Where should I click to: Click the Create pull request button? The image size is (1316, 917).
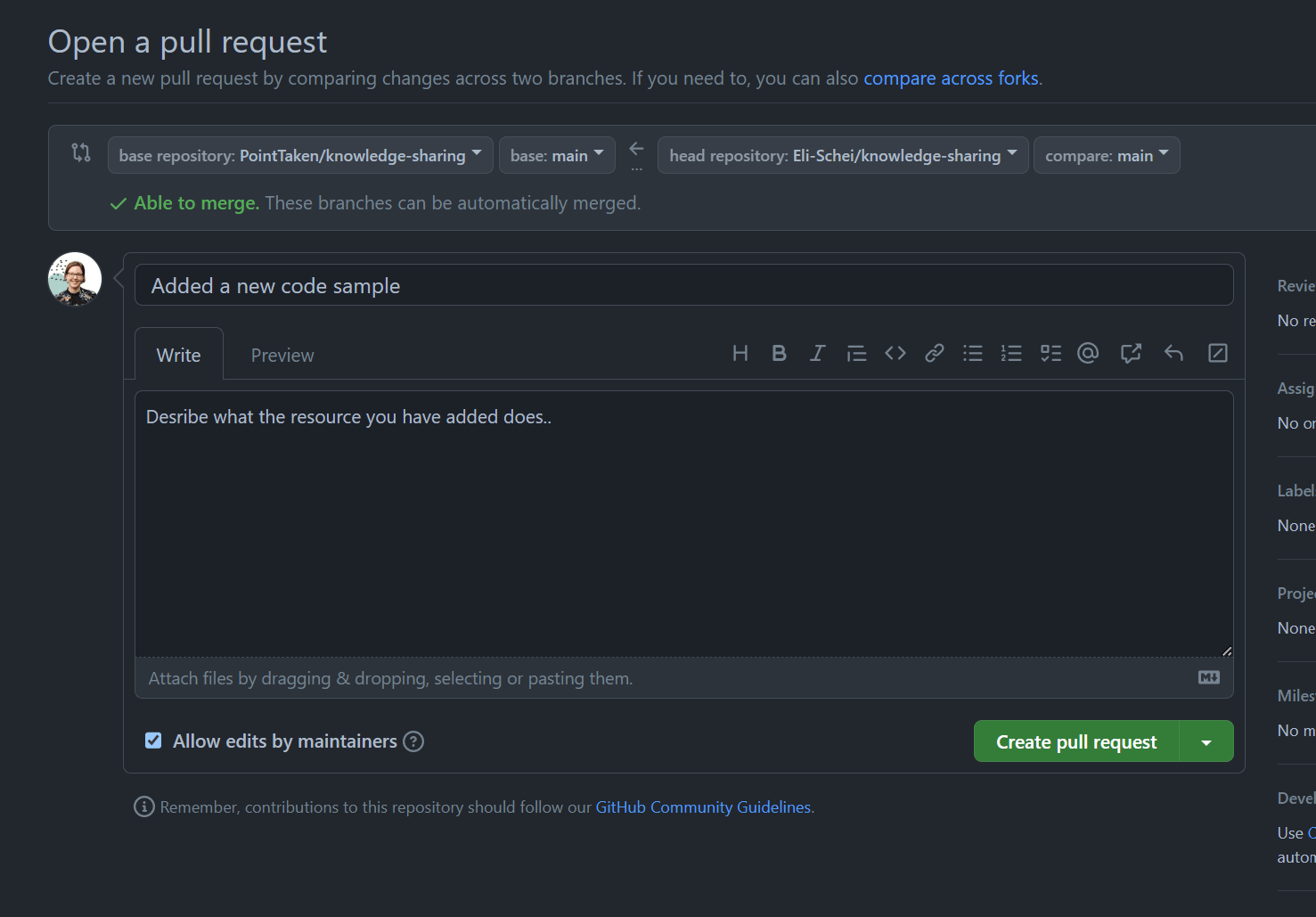[1076, 741]
